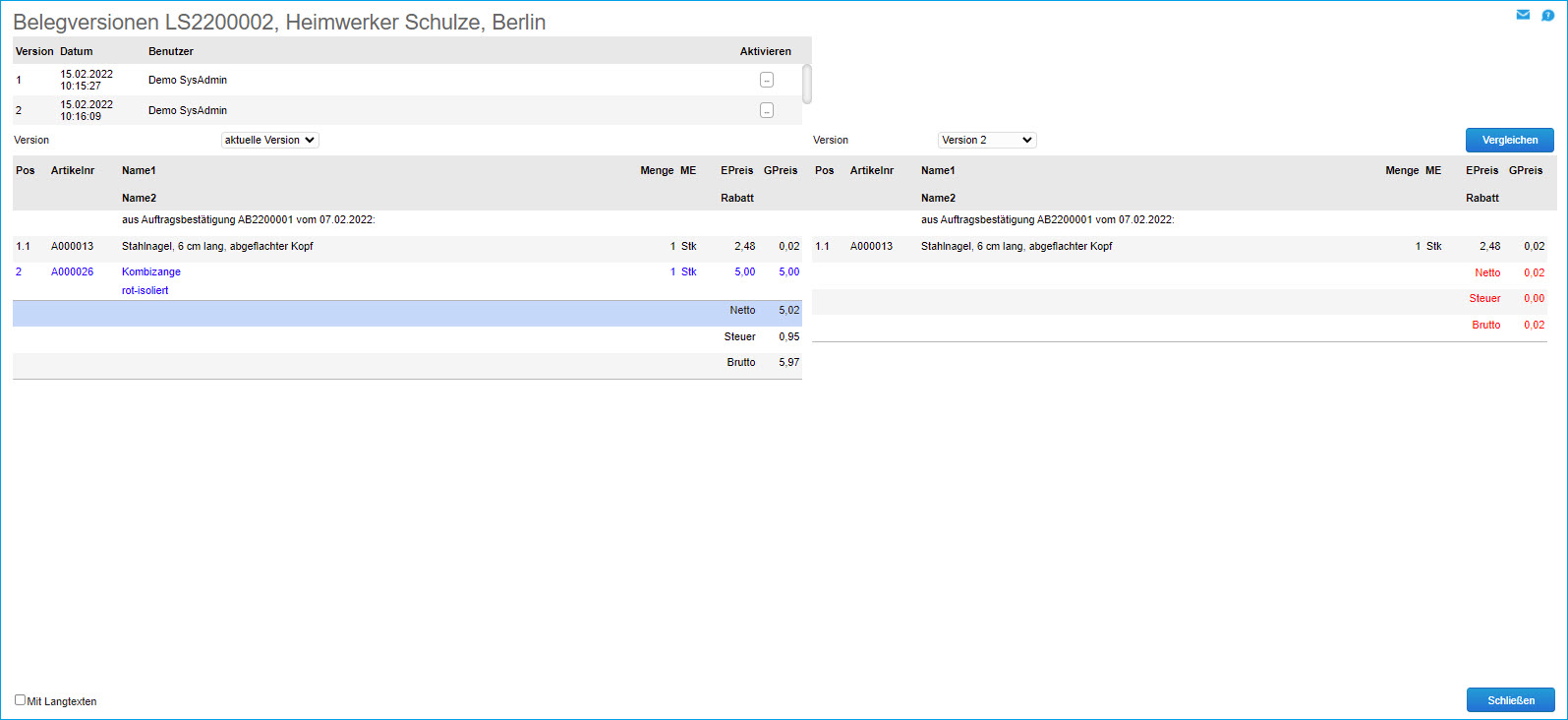Click the Vergleichen button
Image resolution: width=1568 pixels, height=720 pixels.
[x=1509, y=140]
